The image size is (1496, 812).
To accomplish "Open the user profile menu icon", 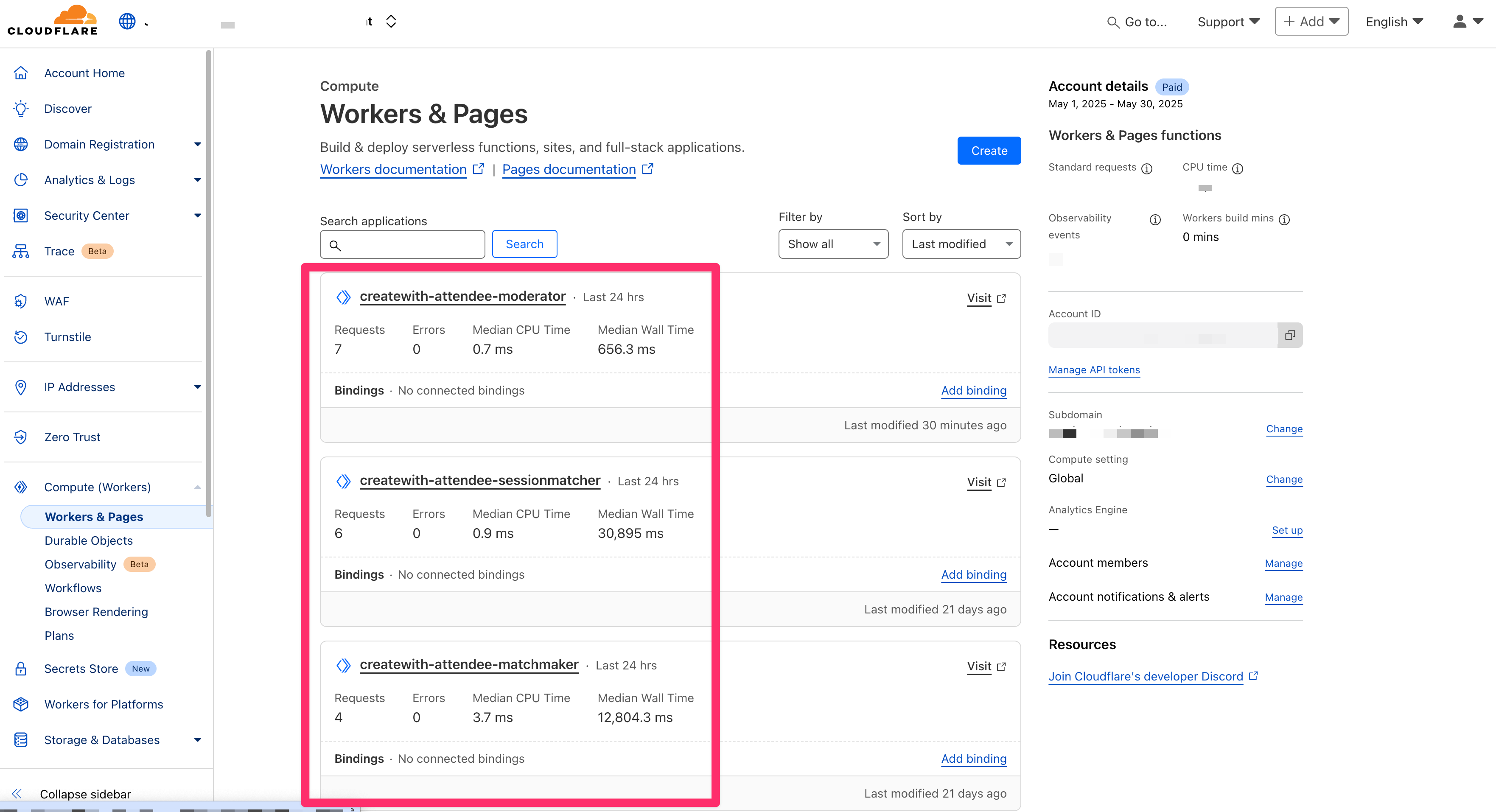I will click(1467, 22).
